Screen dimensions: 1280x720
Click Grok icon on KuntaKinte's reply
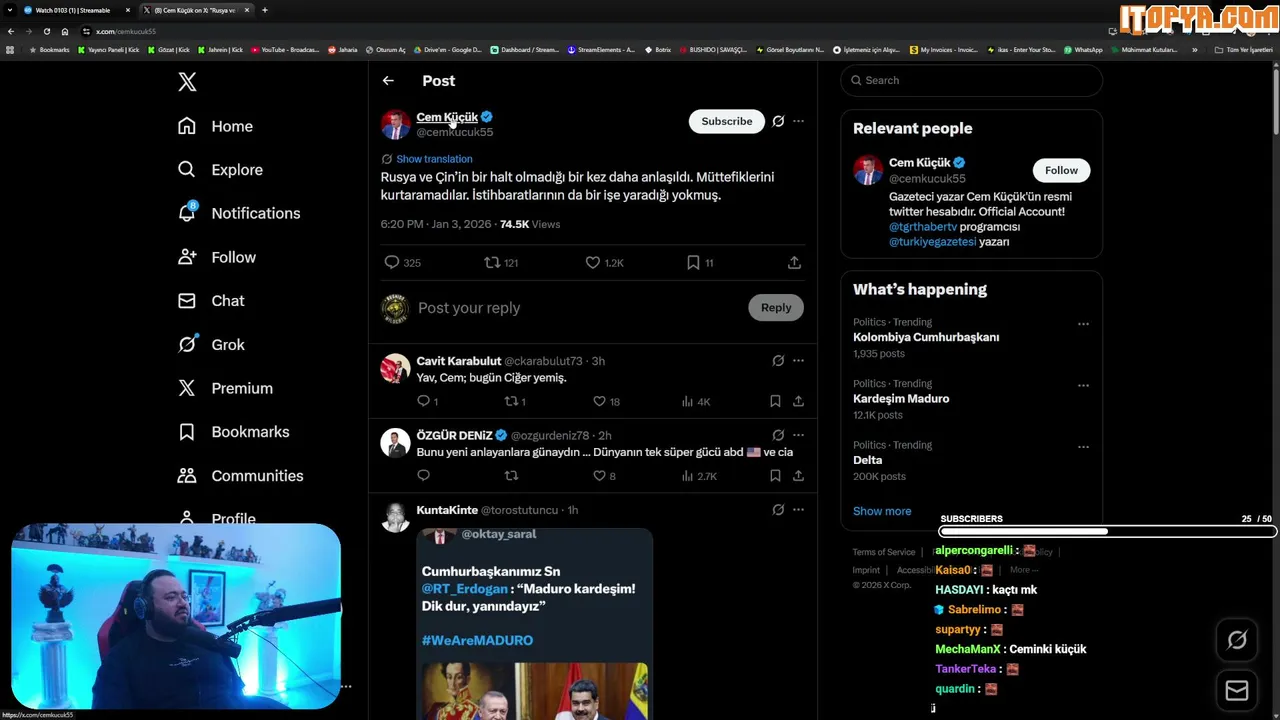coord(778,510)
